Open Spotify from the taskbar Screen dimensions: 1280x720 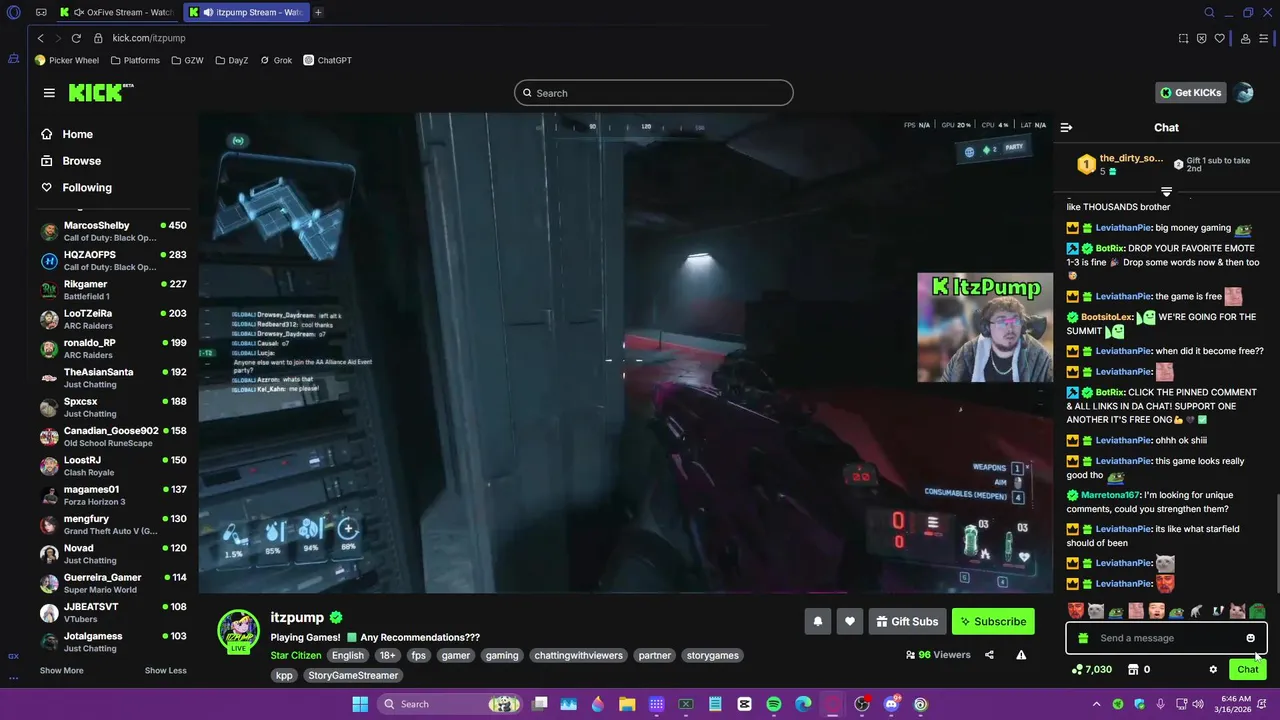[x=774, y=704]
